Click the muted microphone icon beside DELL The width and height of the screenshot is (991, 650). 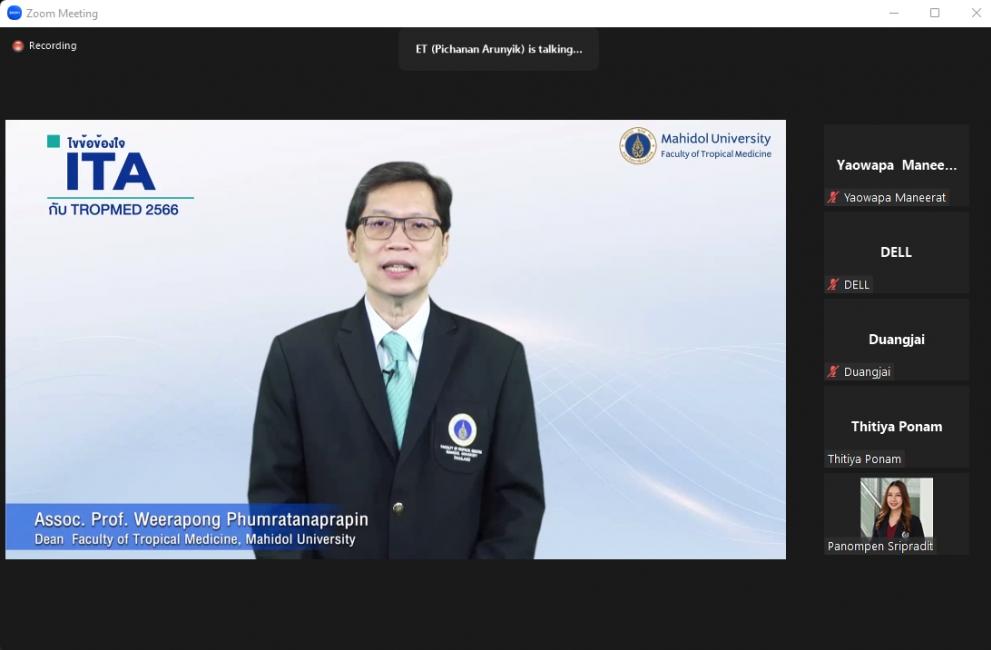(x=833, y=285)
